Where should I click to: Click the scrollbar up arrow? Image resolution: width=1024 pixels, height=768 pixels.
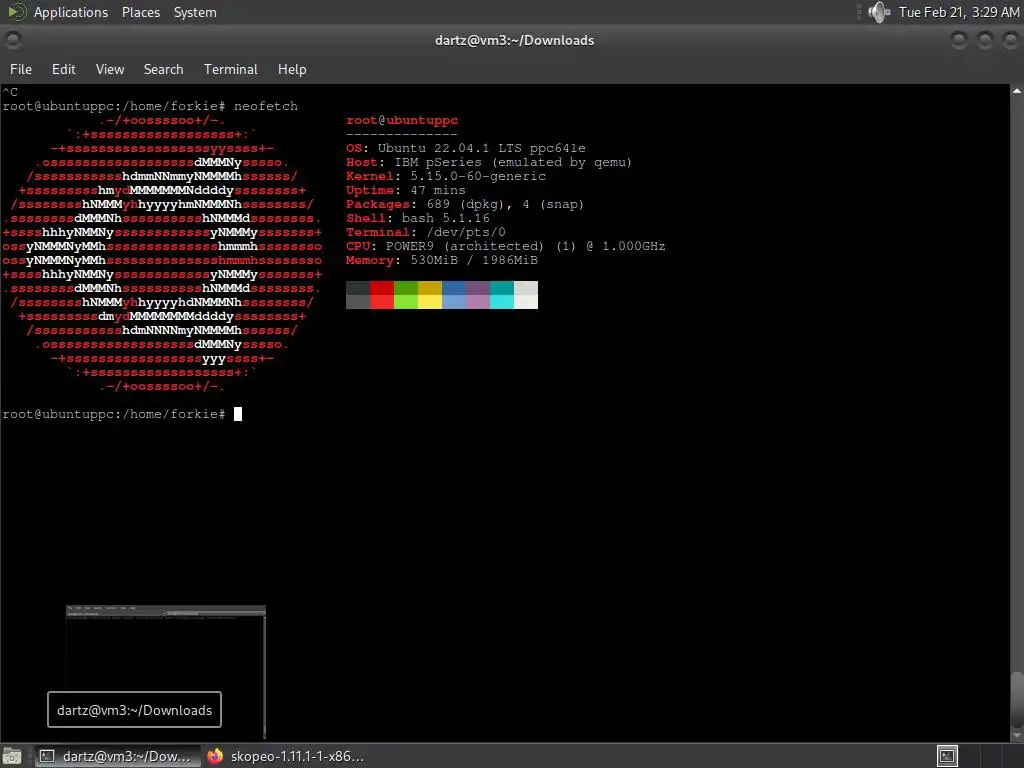pyautogui.click(x=1017, y=91)
